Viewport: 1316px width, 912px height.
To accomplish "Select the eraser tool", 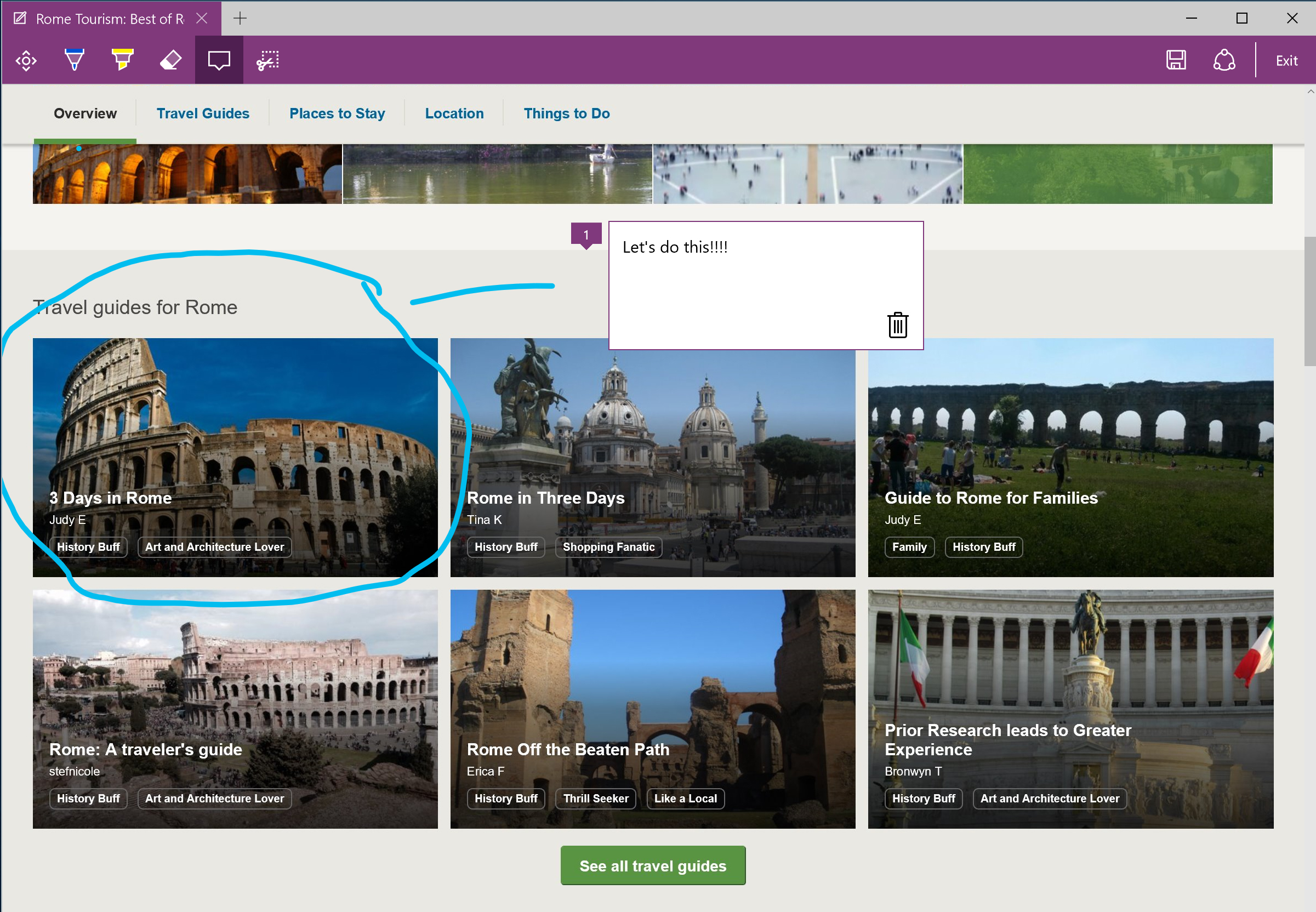I will coord(170,59).
